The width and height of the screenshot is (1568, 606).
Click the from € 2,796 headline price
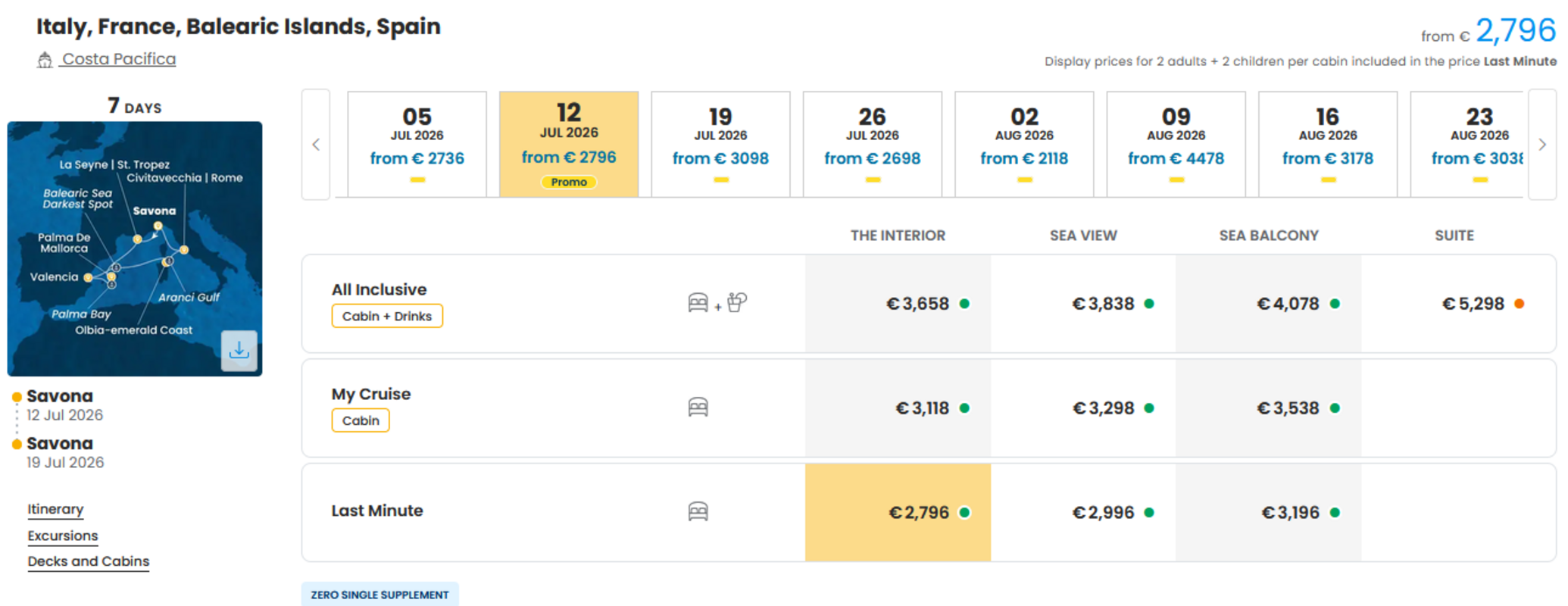click(1488, 31)
